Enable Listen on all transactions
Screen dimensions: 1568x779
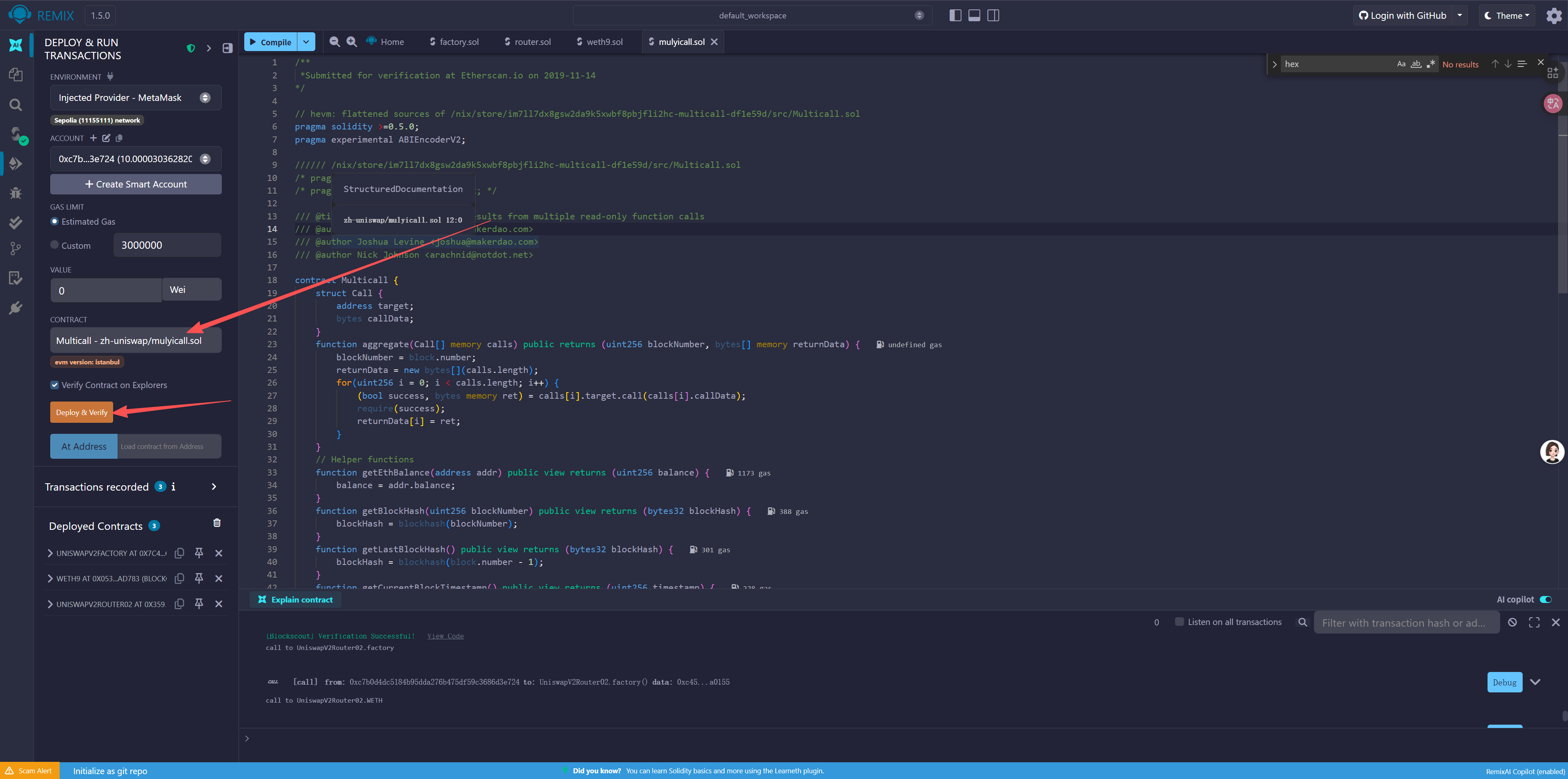click(1179, 621)
